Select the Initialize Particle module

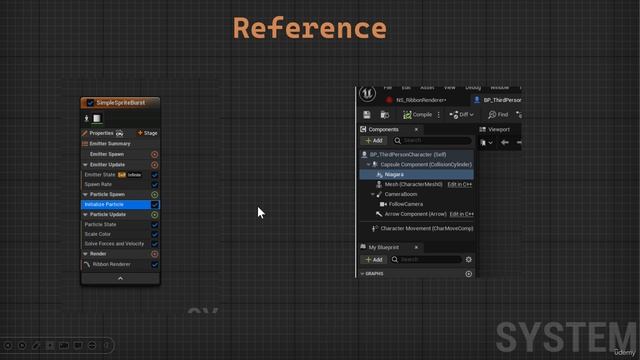click(120, 204)
